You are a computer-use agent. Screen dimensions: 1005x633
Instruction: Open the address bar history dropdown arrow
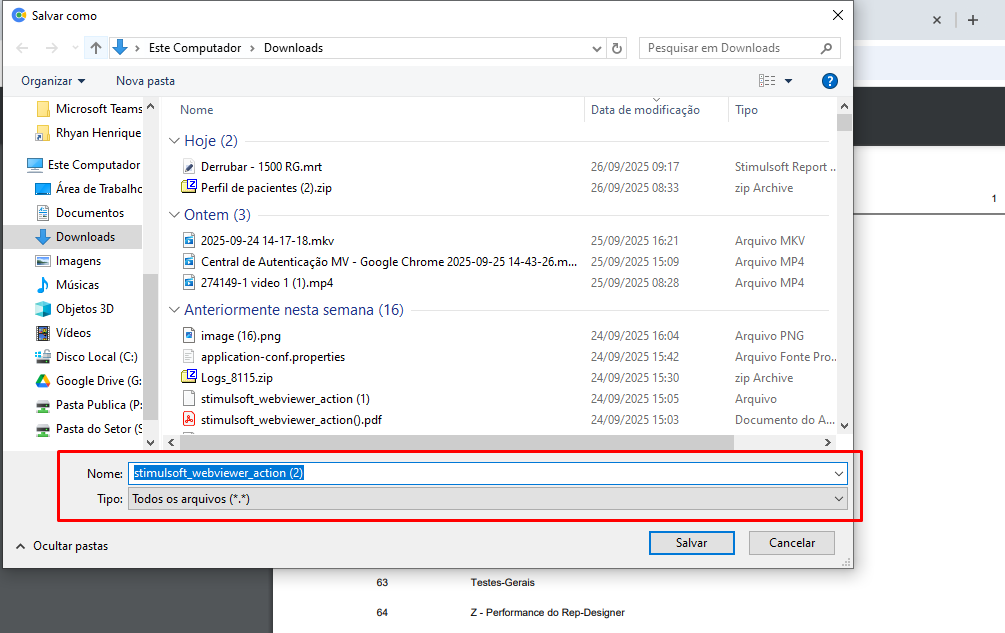pyautogui.click(x=597, y=48)
